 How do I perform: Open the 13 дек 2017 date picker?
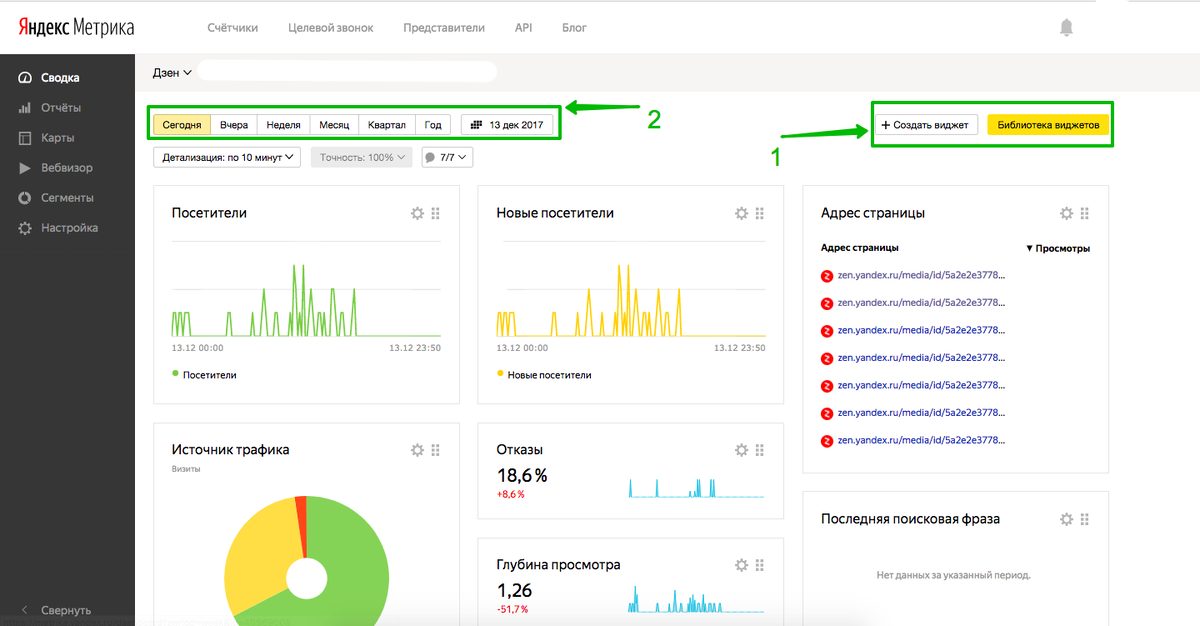[x=507, y=125]
